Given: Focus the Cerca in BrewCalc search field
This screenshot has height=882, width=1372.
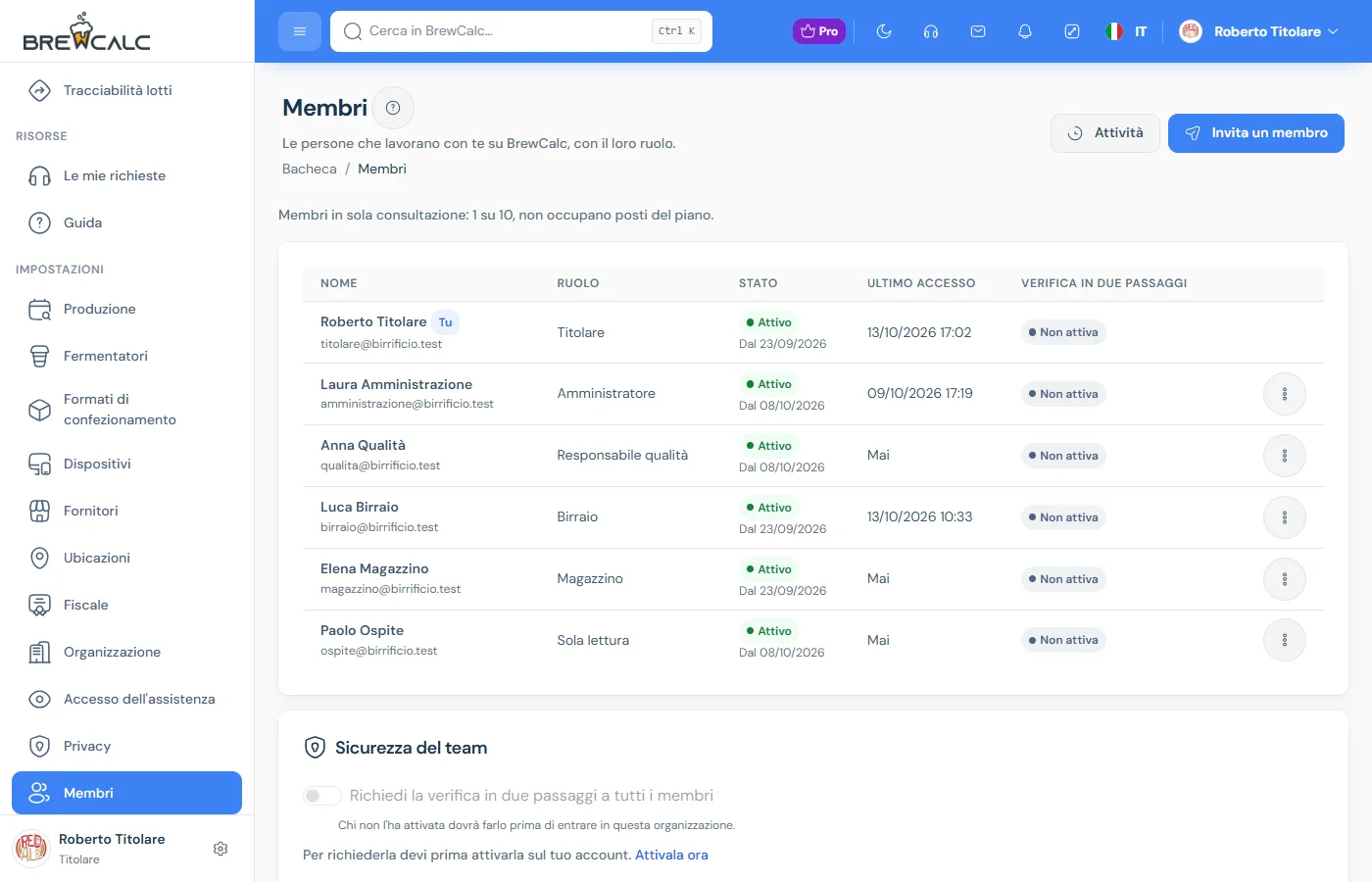Looking at the screenshot, I should coord(521,31).
